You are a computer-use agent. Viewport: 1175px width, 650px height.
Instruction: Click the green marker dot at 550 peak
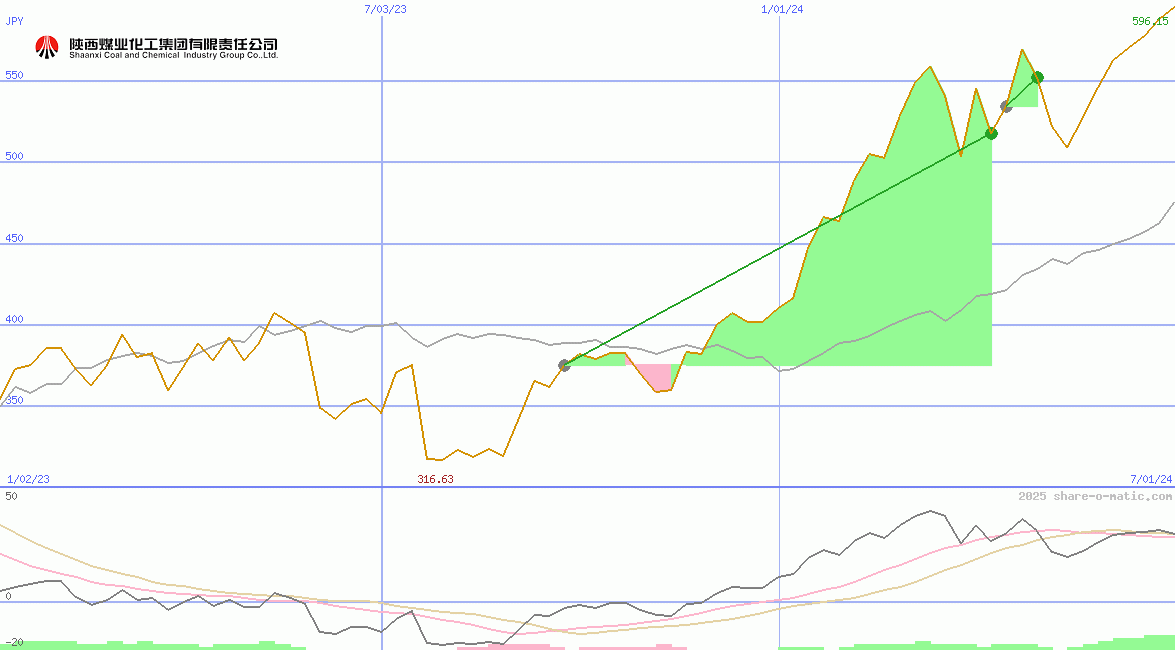click(x=1038, y=77)
